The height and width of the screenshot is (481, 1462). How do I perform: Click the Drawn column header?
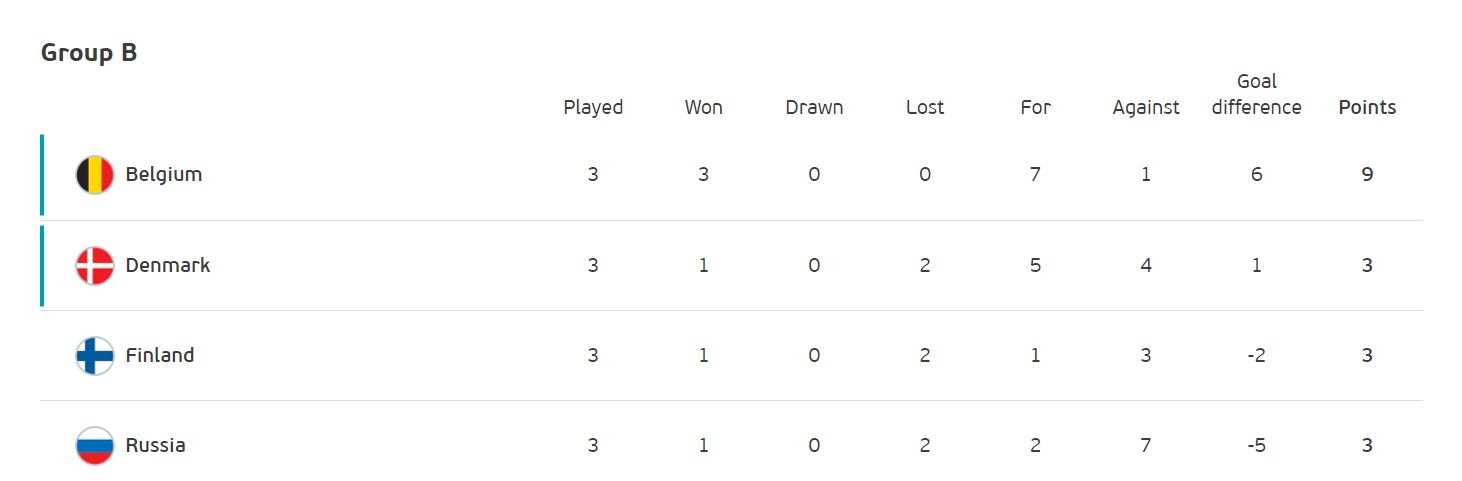pyautogui.click(x=814, y=108)
